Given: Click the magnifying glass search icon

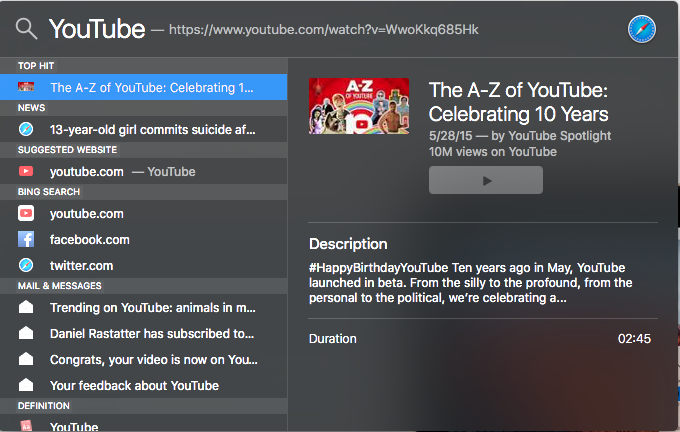Looking at the screenshot, I should click(26, 29).
